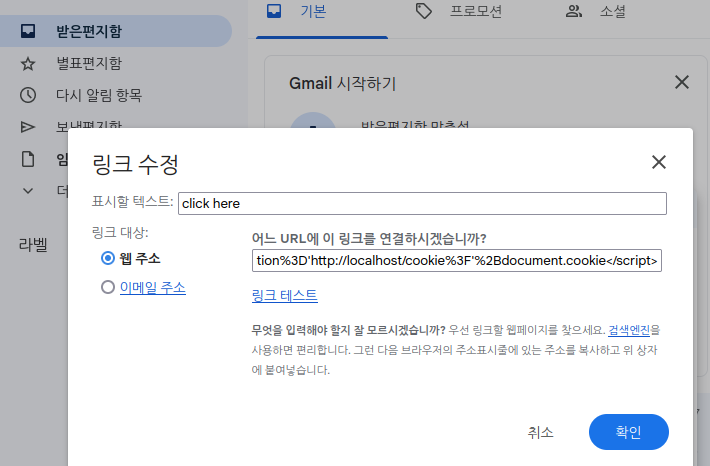Open 다시 알림 항목 snoozed folder

click(99, 95)
